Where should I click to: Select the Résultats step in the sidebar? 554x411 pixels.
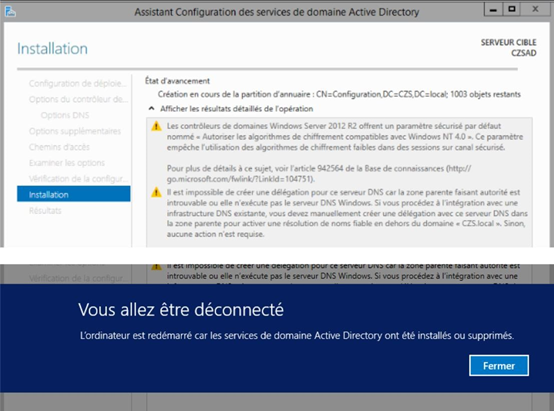[45, 211]
